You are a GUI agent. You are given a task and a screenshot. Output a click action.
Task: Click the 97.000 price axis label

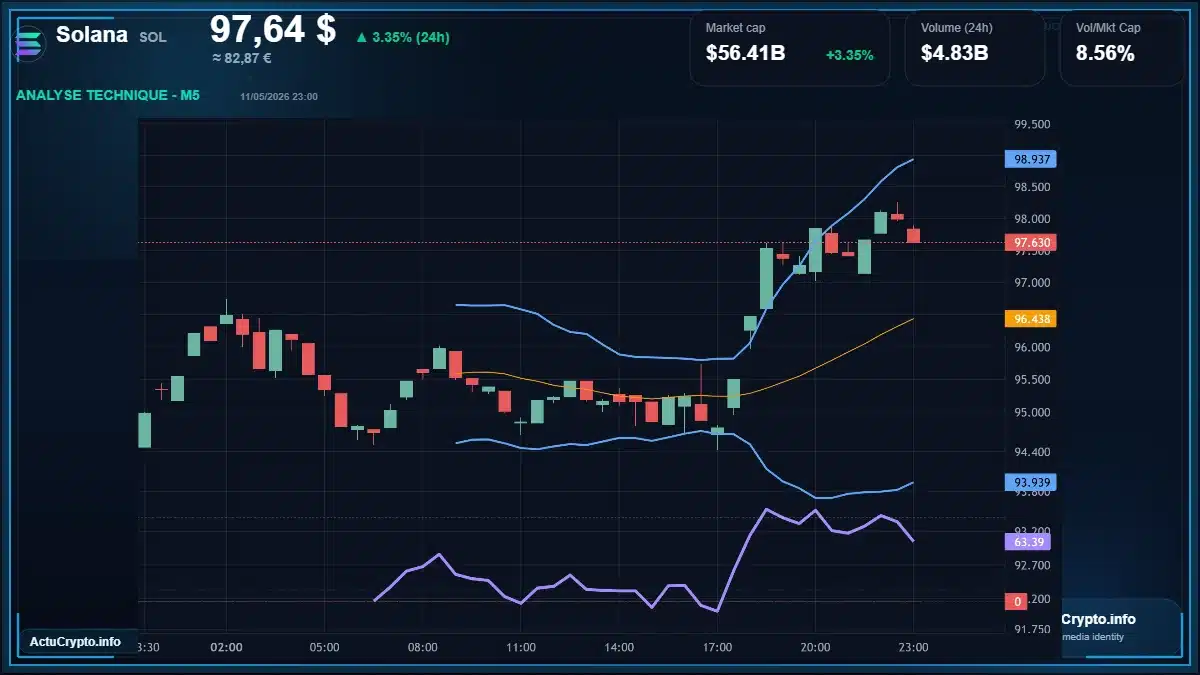[x=1032, y=283]
